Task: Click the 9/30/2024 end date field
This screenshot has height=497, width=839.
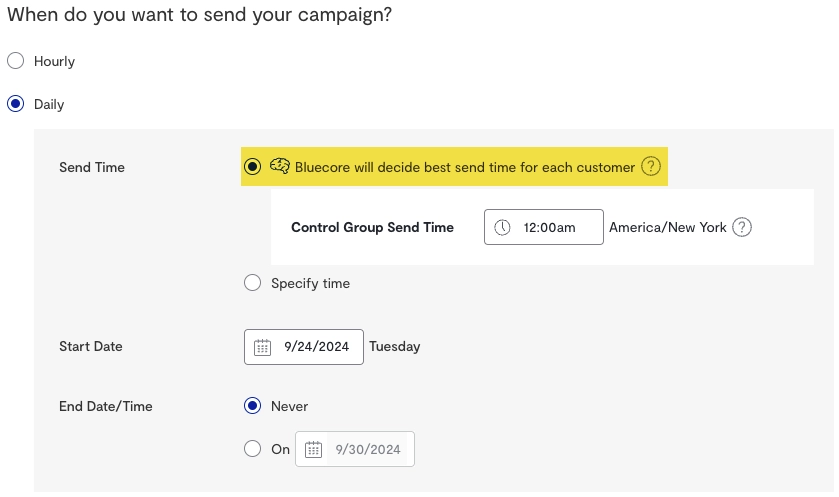Action: pos(367,449)
